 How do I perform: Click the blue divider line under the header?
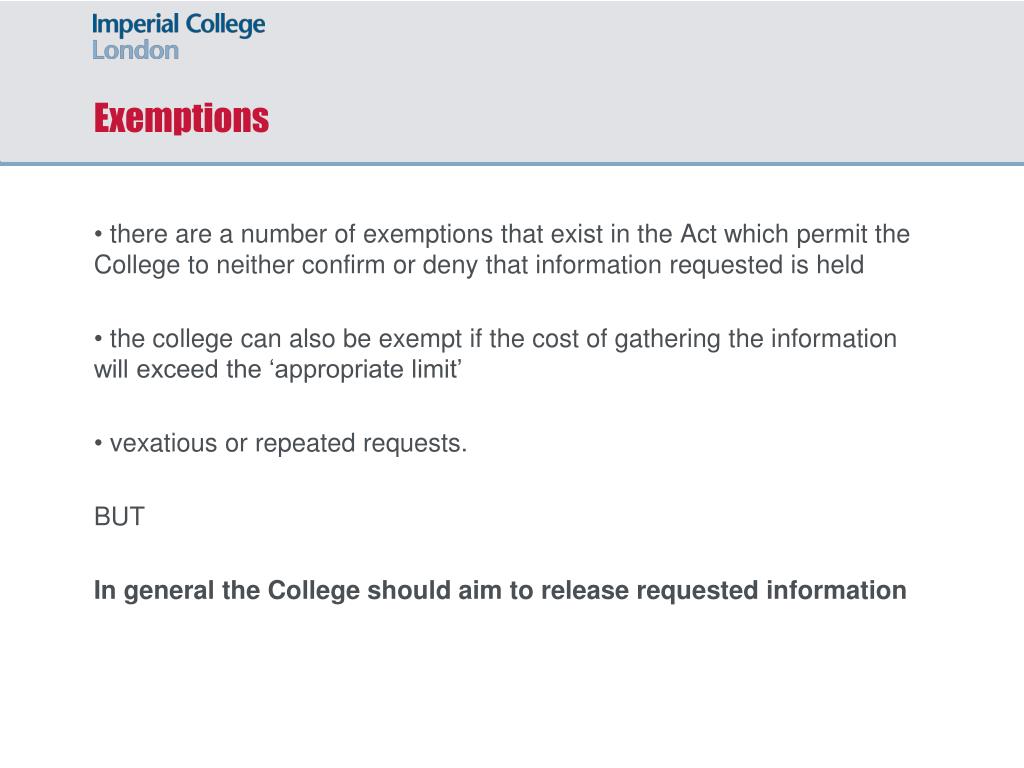click(512, 163)
